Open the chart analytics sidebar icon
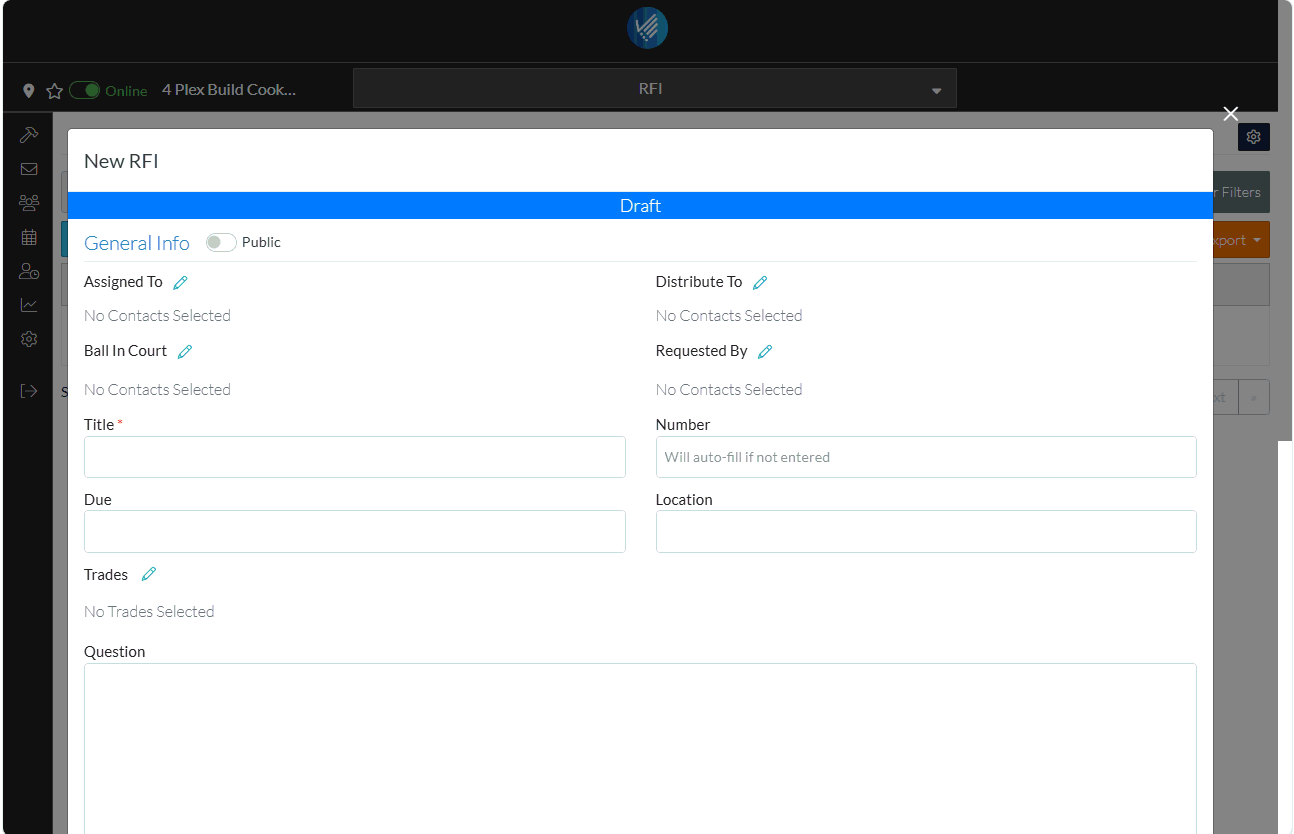Screen dimensions: 1294x834 (29, 305)
